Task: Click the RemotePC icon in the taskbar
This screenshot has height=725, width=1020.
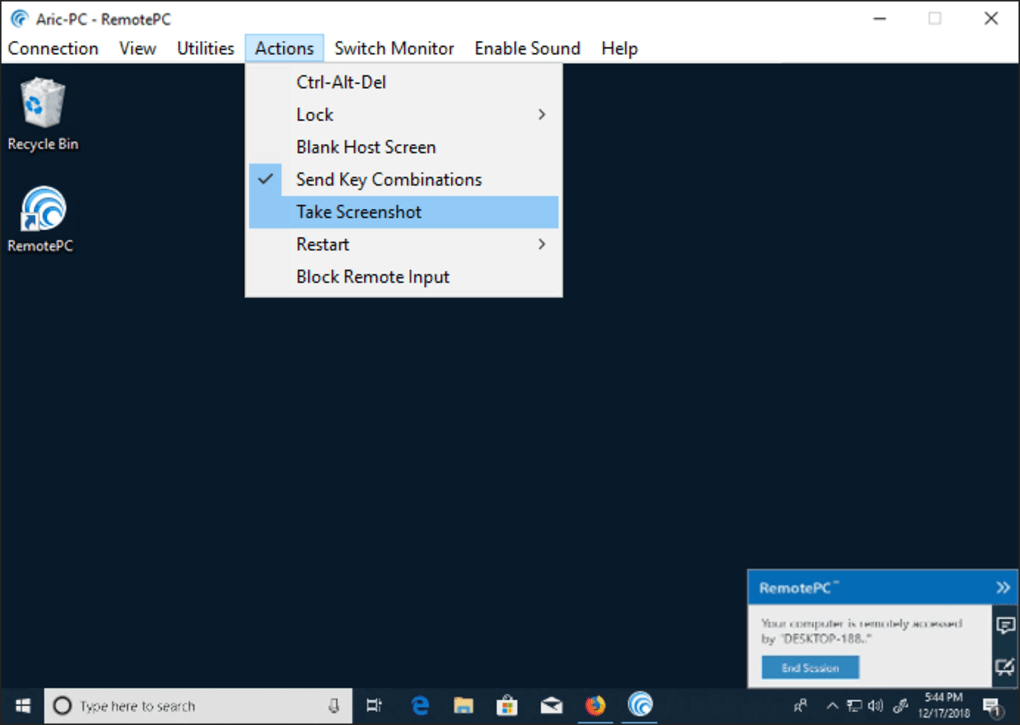Action: [x=639, y=705]
